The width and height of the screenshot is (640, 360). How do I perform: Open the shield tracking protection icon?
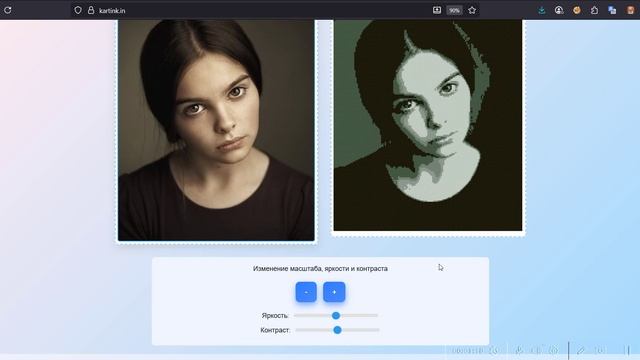point(78,10)
